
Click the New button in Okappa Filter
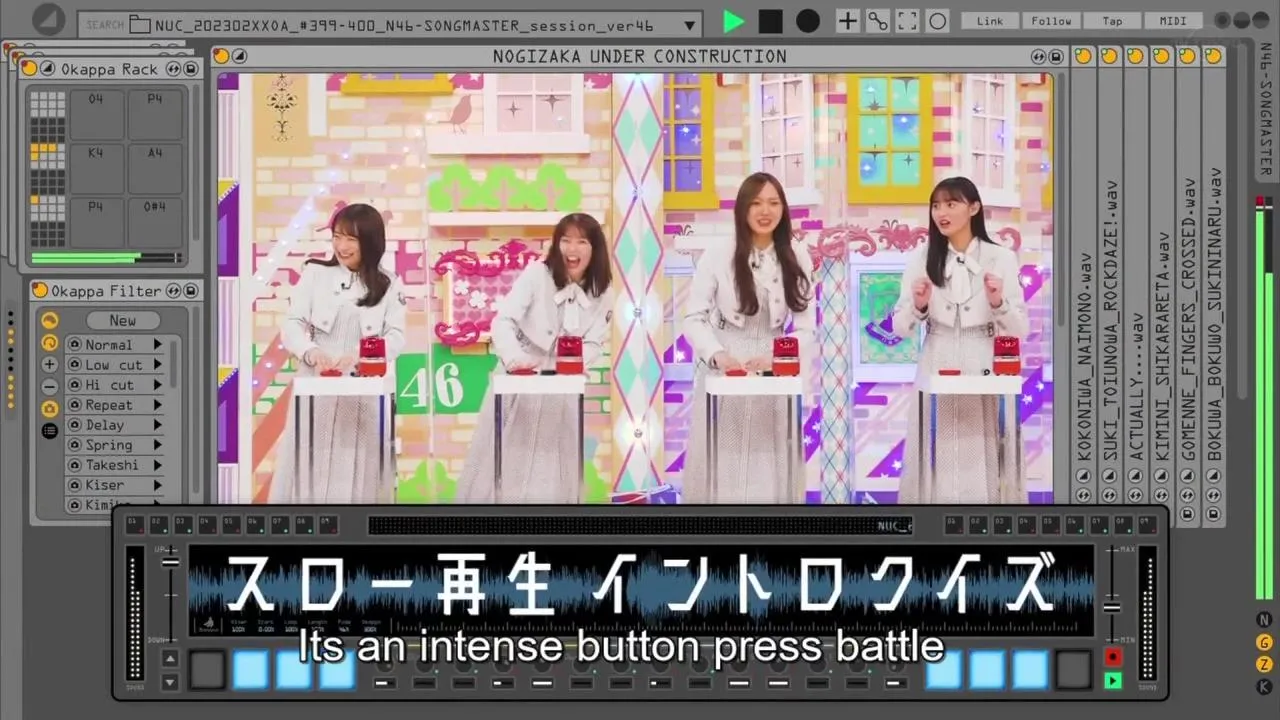point(123,321)
